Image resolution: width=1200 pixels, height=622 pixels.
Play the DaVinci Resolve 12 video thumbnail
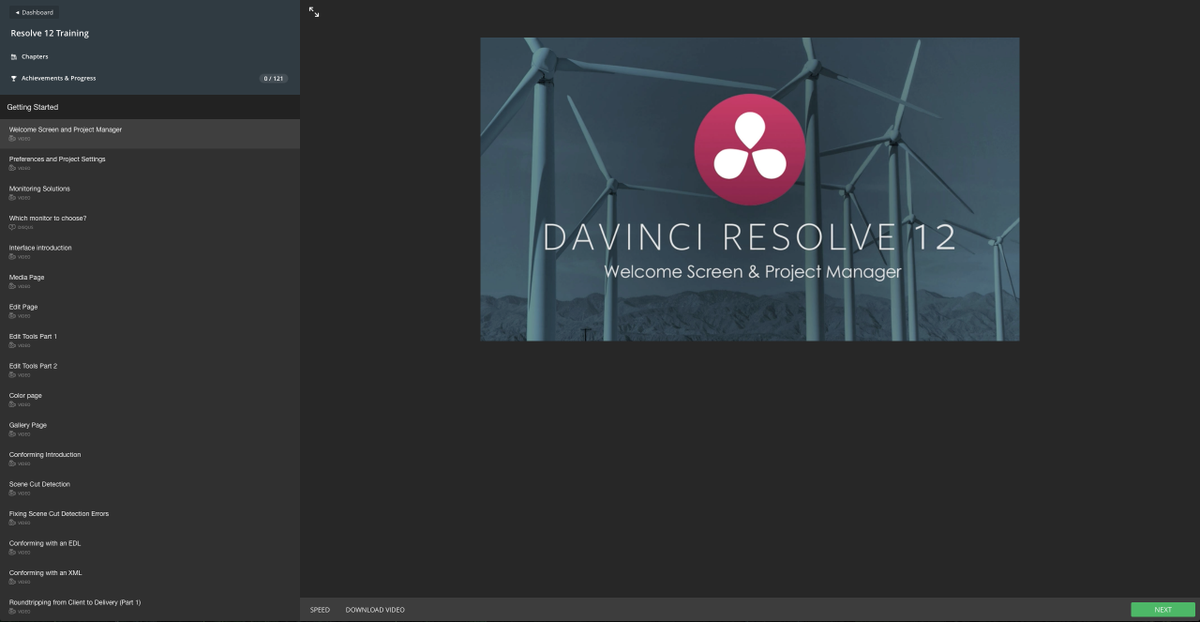tap(750, 189)
